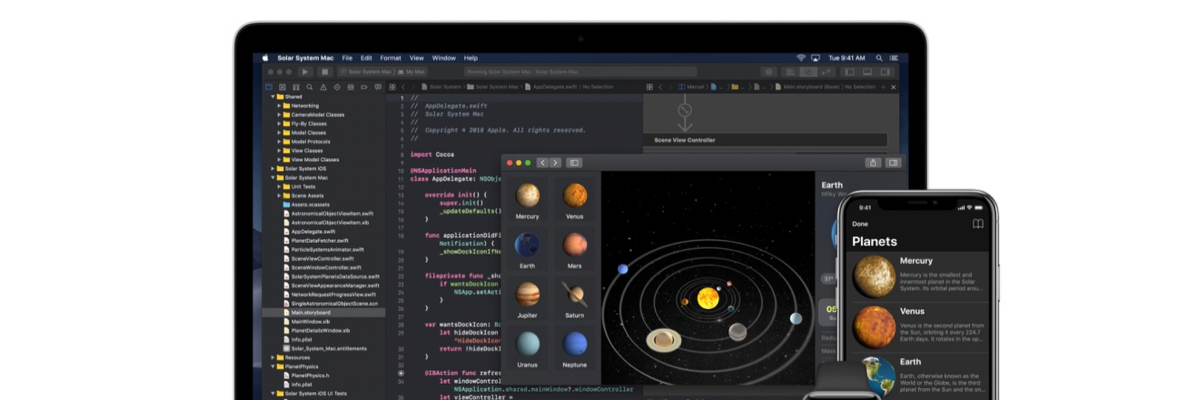This screenshot has width=1200, height=400.
Task: Click the breakpoint marker beside IBAction line
Action: tap(402, 372)
